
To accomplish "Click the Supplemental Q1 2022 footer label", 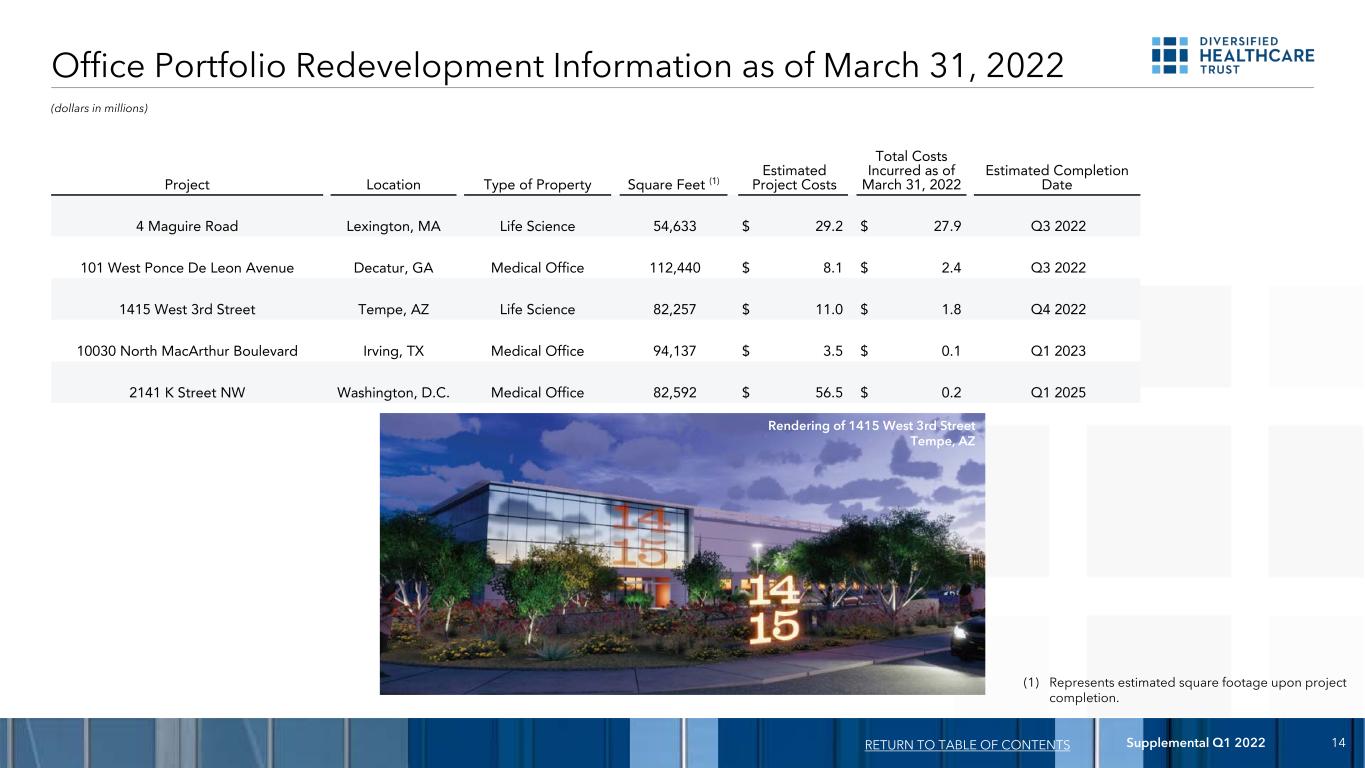I will point(1196,742).
